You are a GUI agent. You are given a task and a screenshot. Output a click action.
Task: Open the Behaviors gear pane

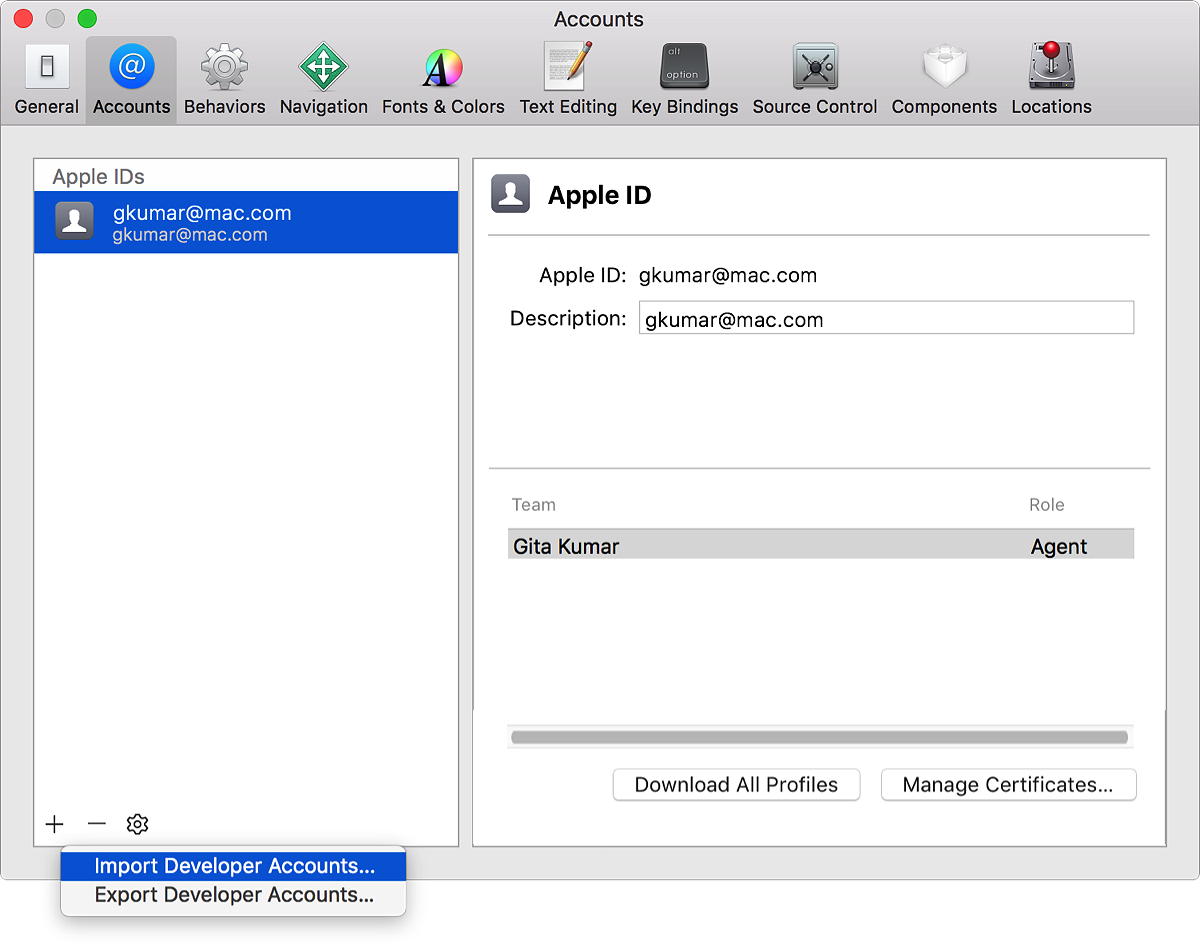[224, 80]
